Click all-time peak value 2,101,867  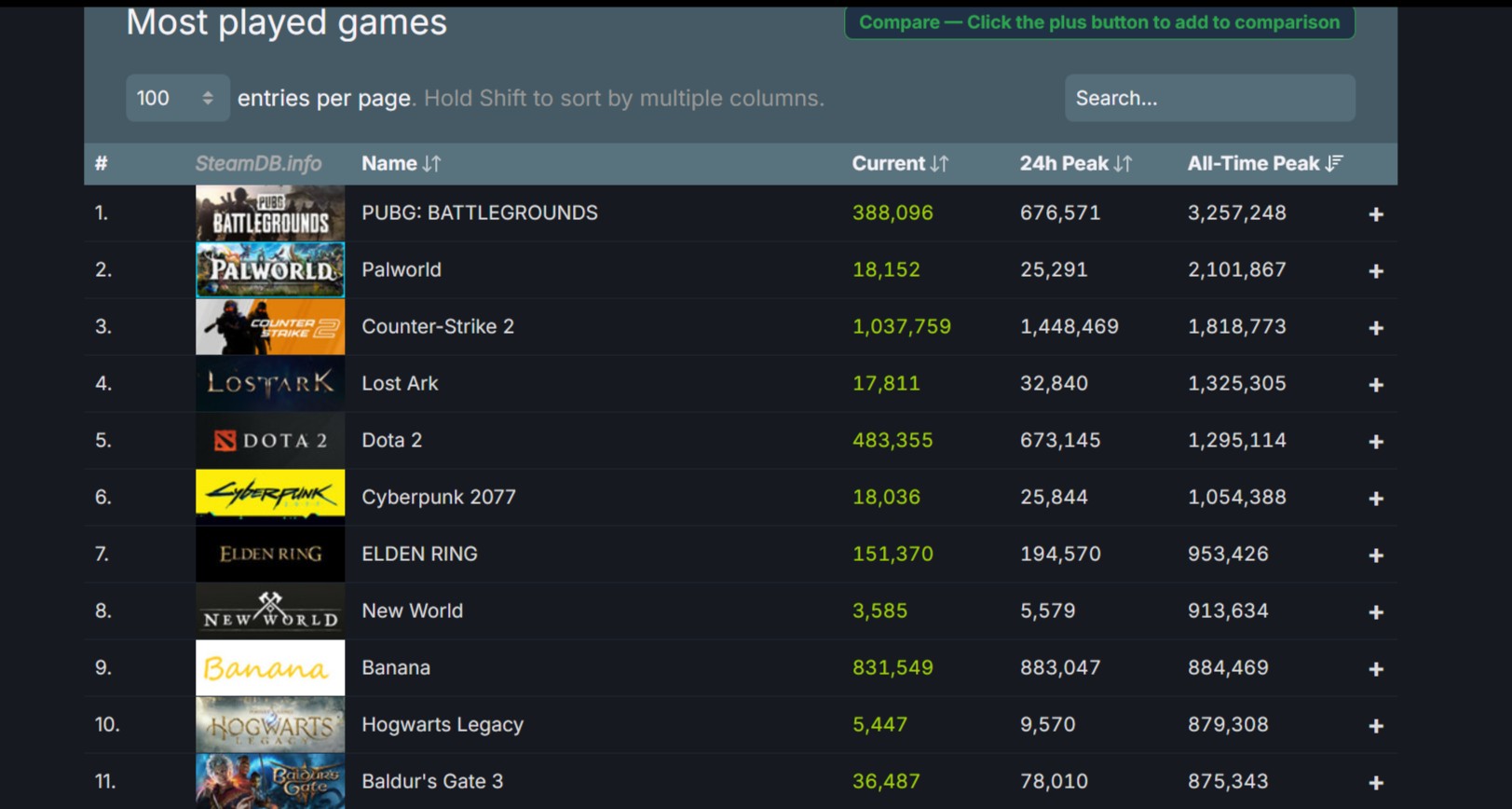pyautogui.click(x=1237, y=270)
